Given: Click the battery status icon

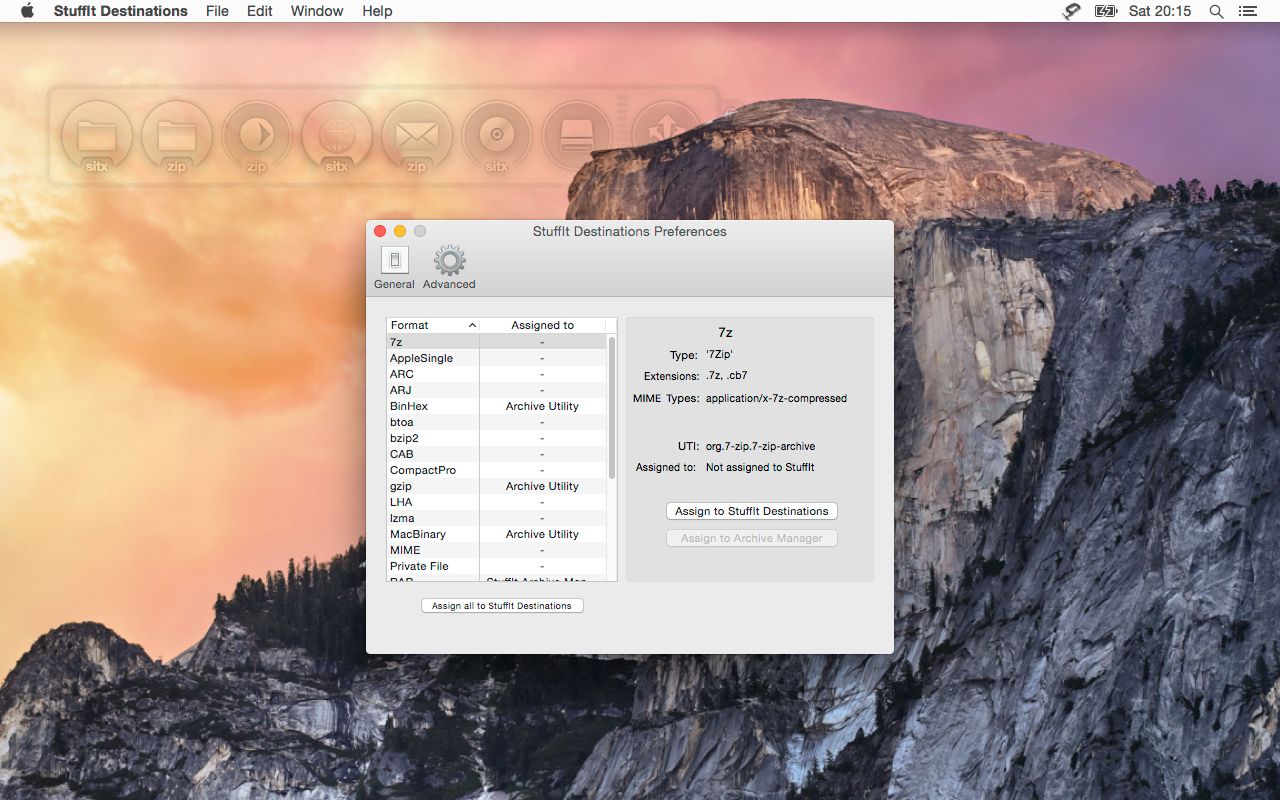Looking at the screenshot, I should click(1105, 11).
